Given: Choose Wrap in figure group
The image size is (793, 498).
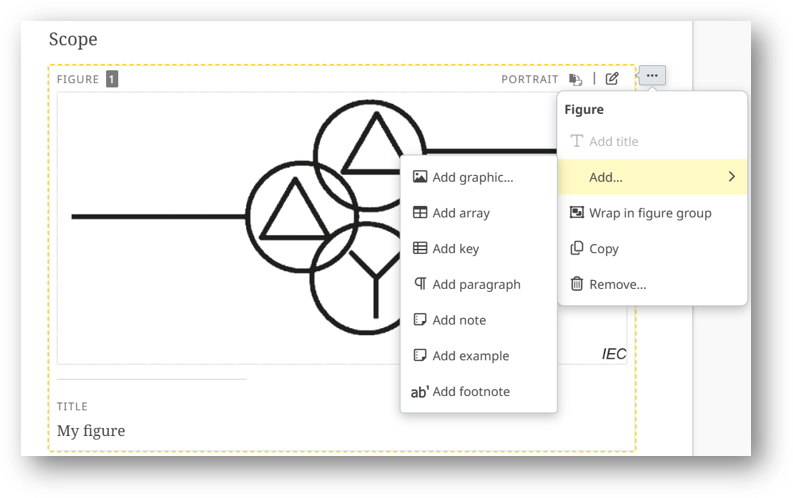Looking at the screenshot, I should [x=652, y=213].
